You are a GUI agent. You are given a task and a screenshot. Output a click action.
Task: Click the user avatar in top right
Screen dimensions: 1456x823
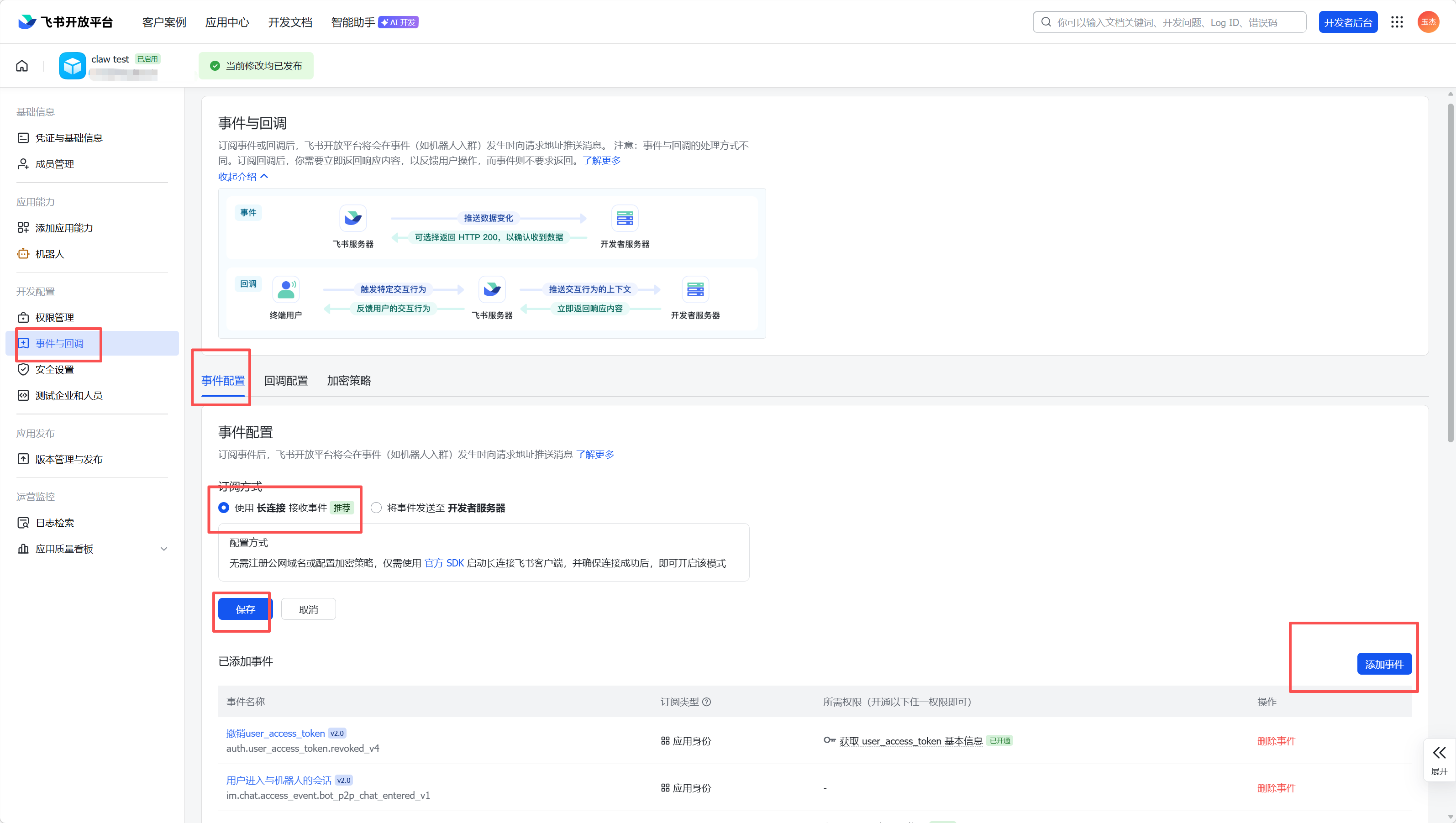[x=1428, y=22]
